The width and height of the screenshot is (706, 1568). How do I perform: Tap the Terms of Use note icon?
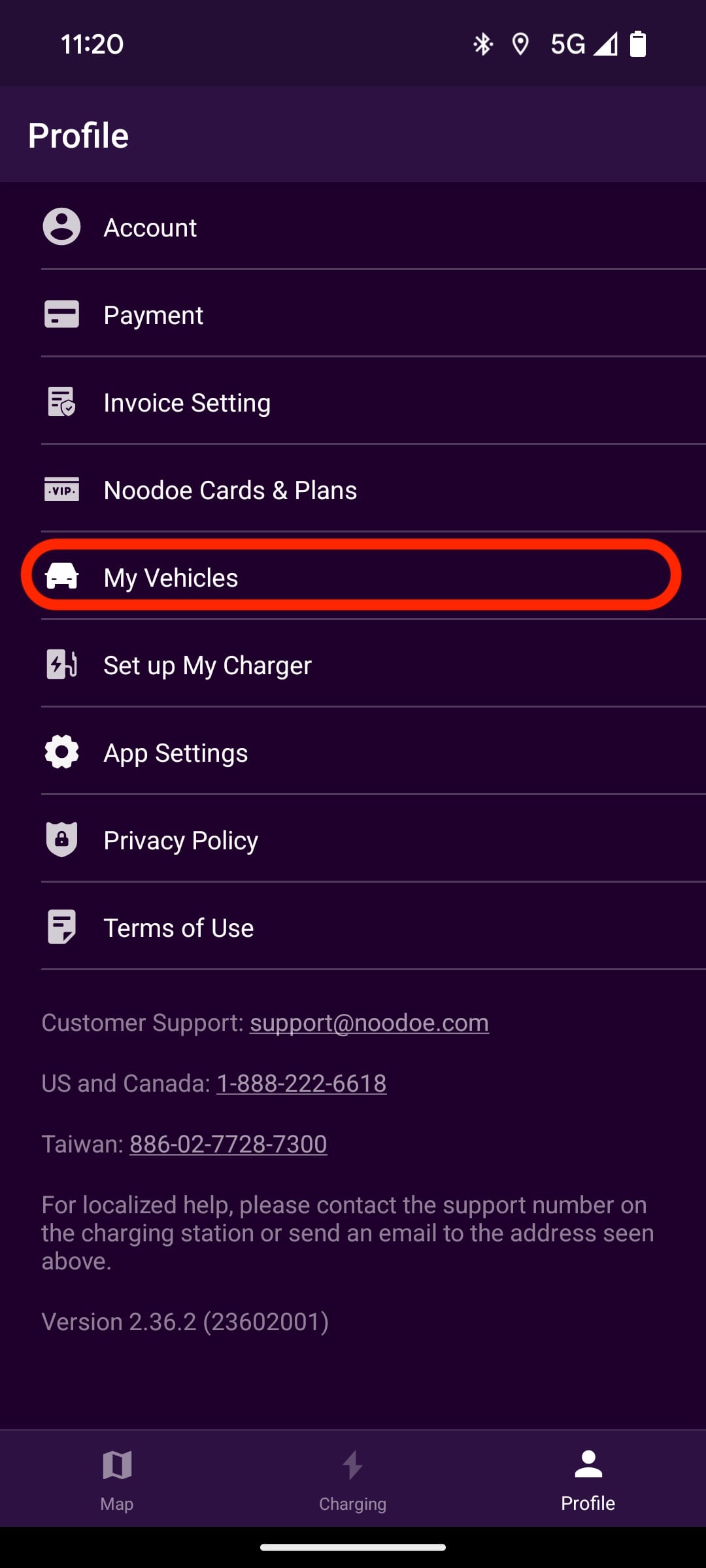click(61, 927)
